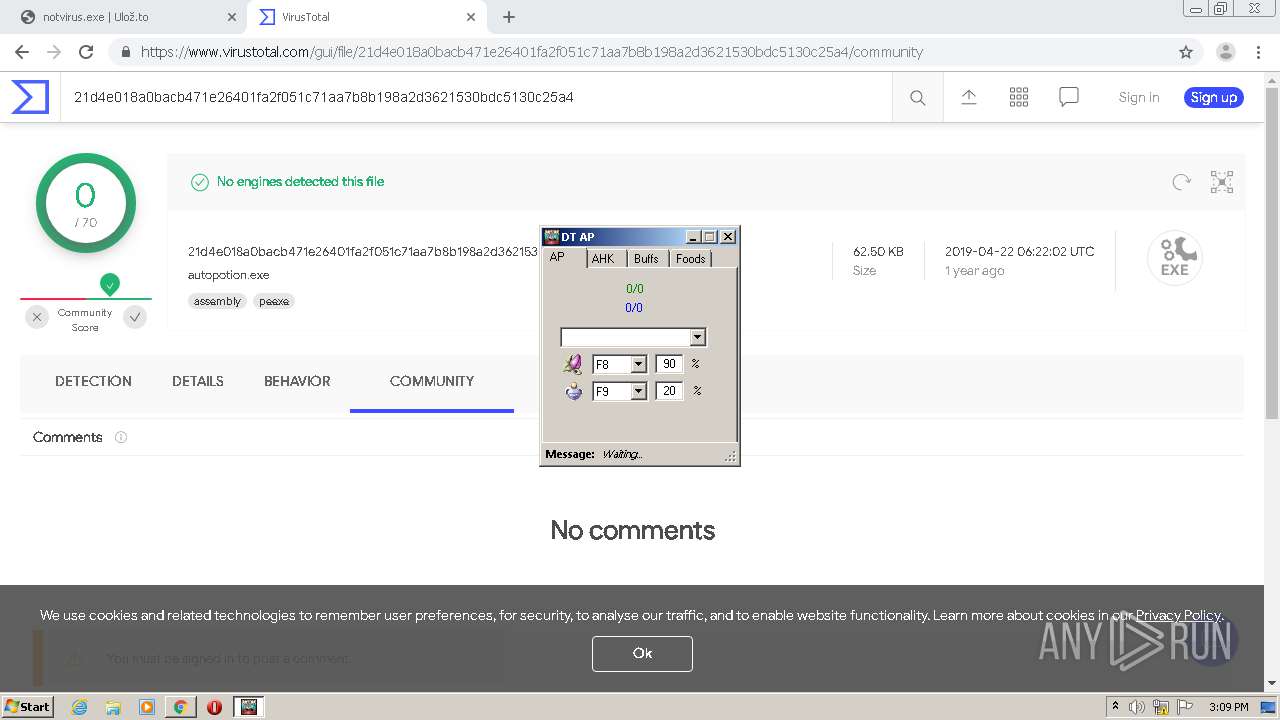
Task: Click the reanalyze refresh icon
Action: click(x=1182, y=181)
